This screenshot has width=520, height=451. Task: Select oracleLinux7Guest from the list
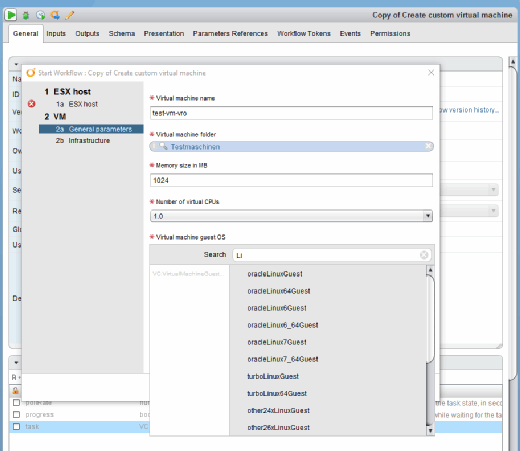(277, 342)
